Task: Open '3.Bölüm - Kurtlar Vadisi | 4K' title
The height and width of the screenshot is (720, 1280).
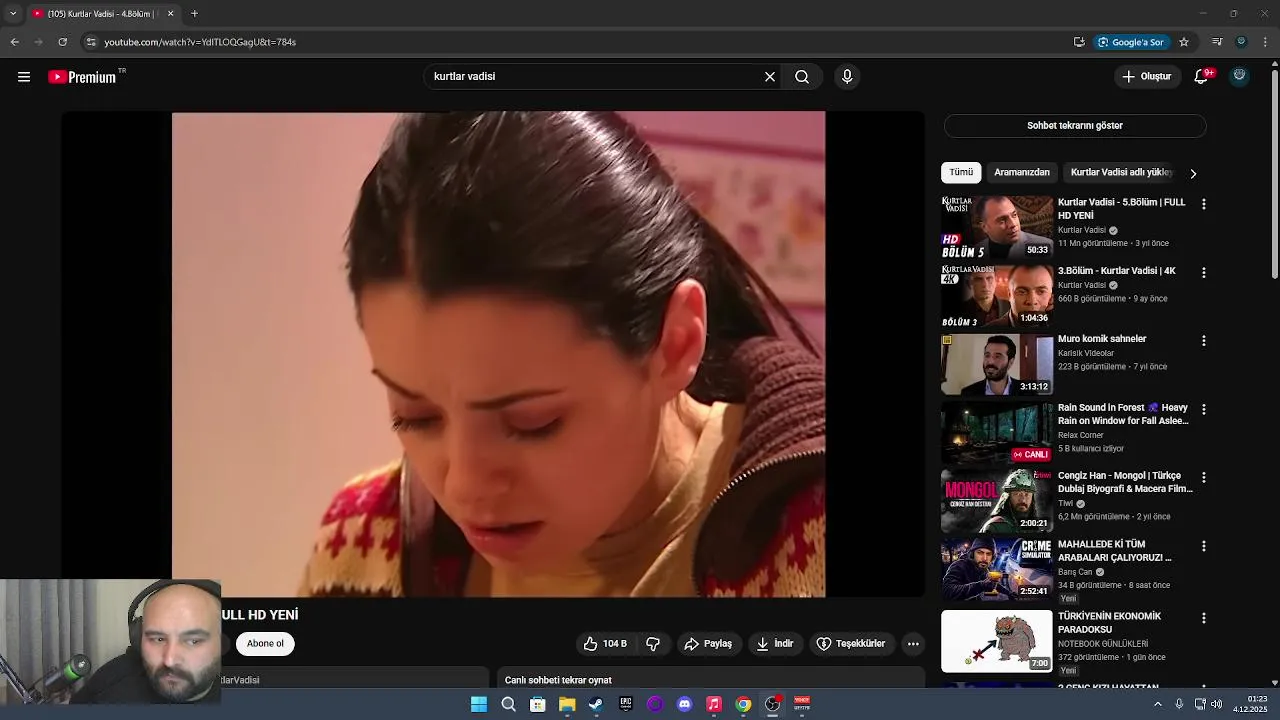Action: (x=1117, y=271)
